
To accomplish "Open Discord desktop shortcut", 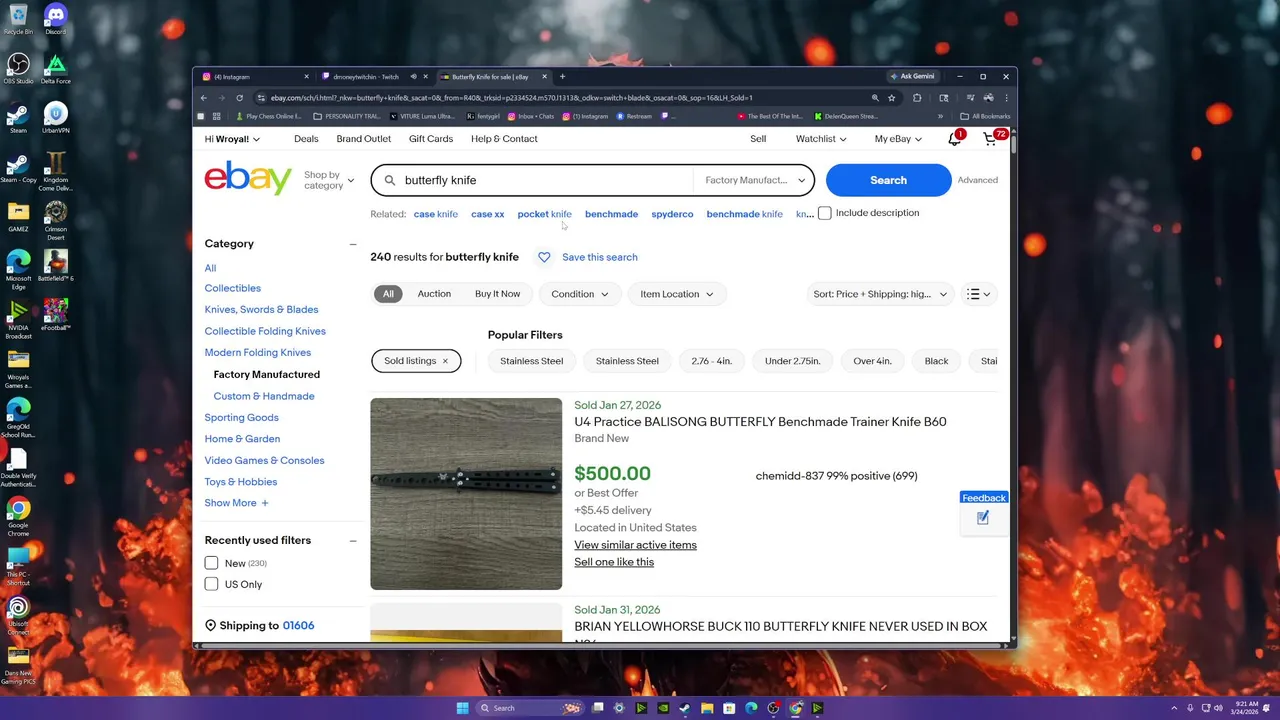I will click(x=55, y=18).
